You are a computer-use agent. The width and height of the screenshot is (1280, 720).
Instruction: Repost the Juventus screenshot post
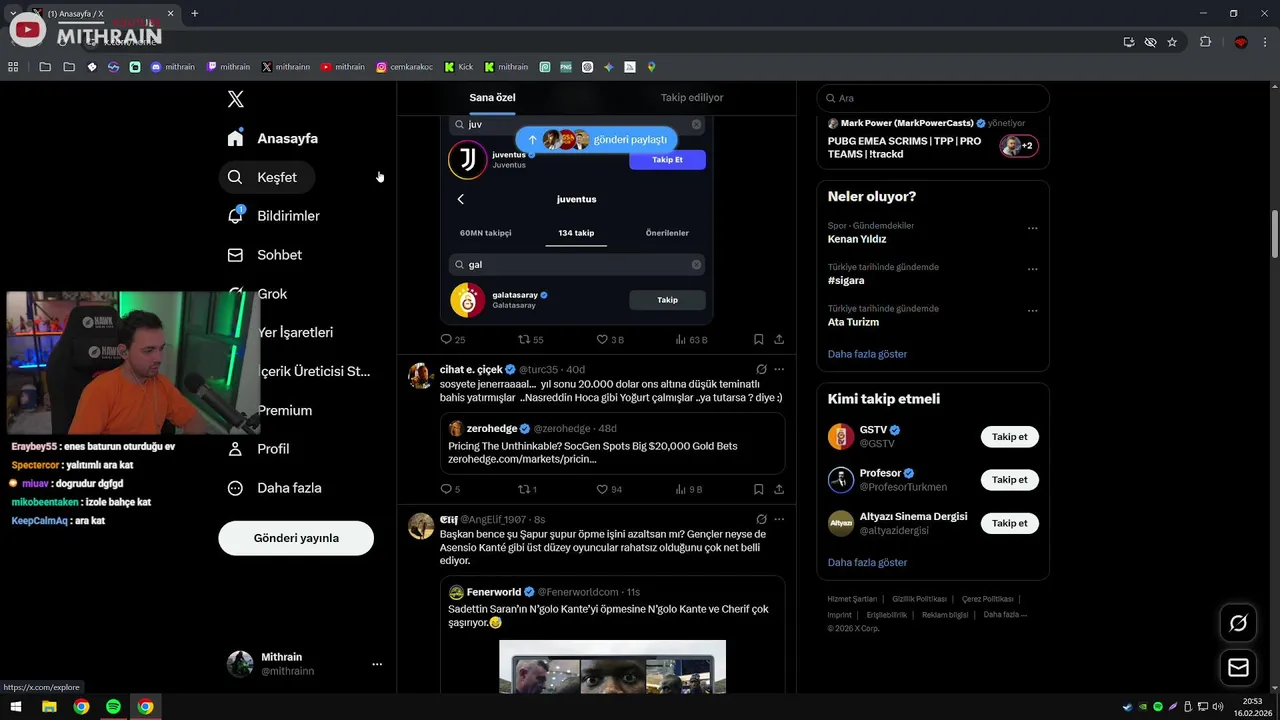point(530,340)
